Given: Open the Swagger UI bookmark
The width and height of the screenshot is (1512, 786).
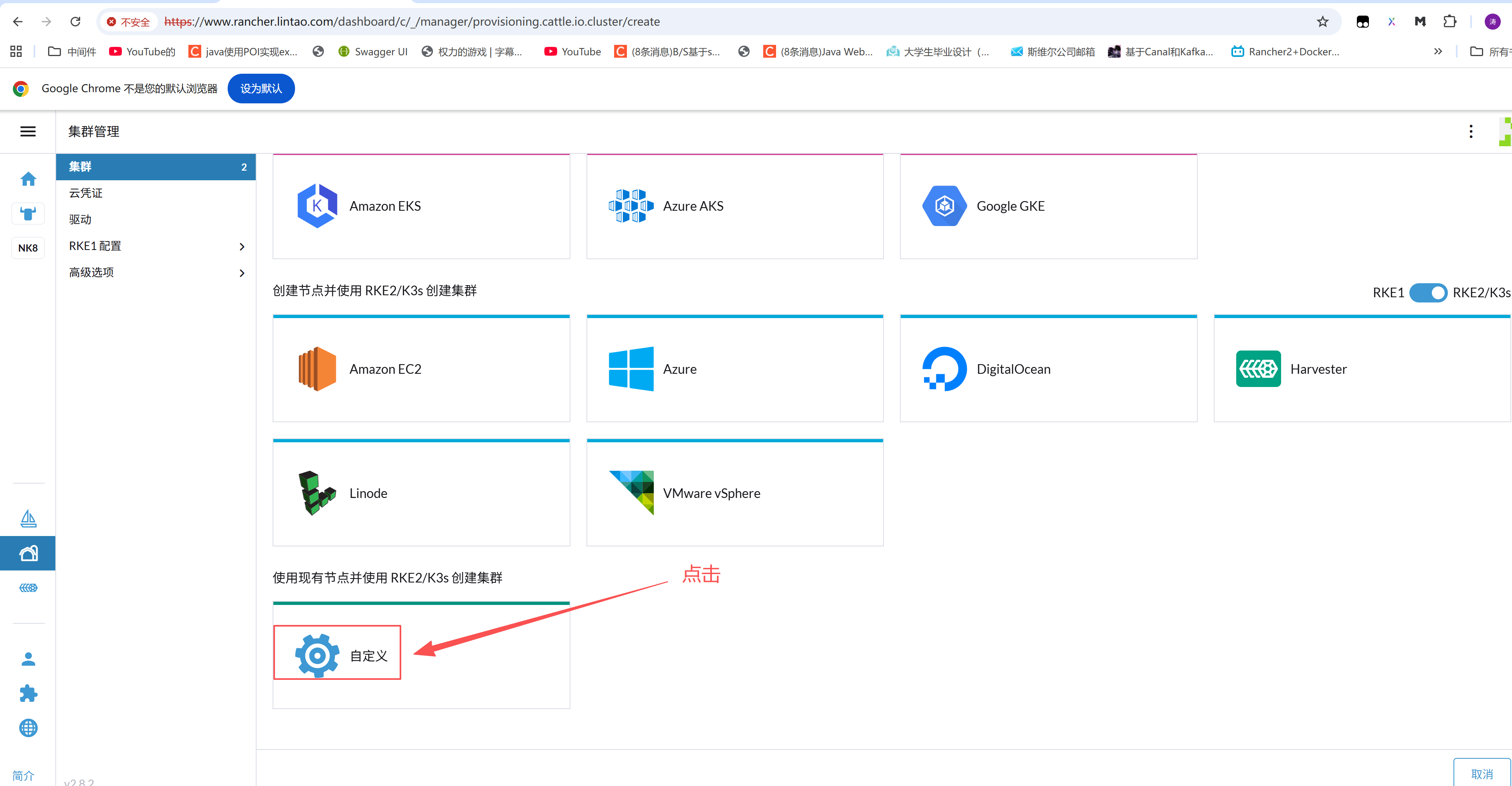Looking at the screenshot, I should [x=373, y=52].
